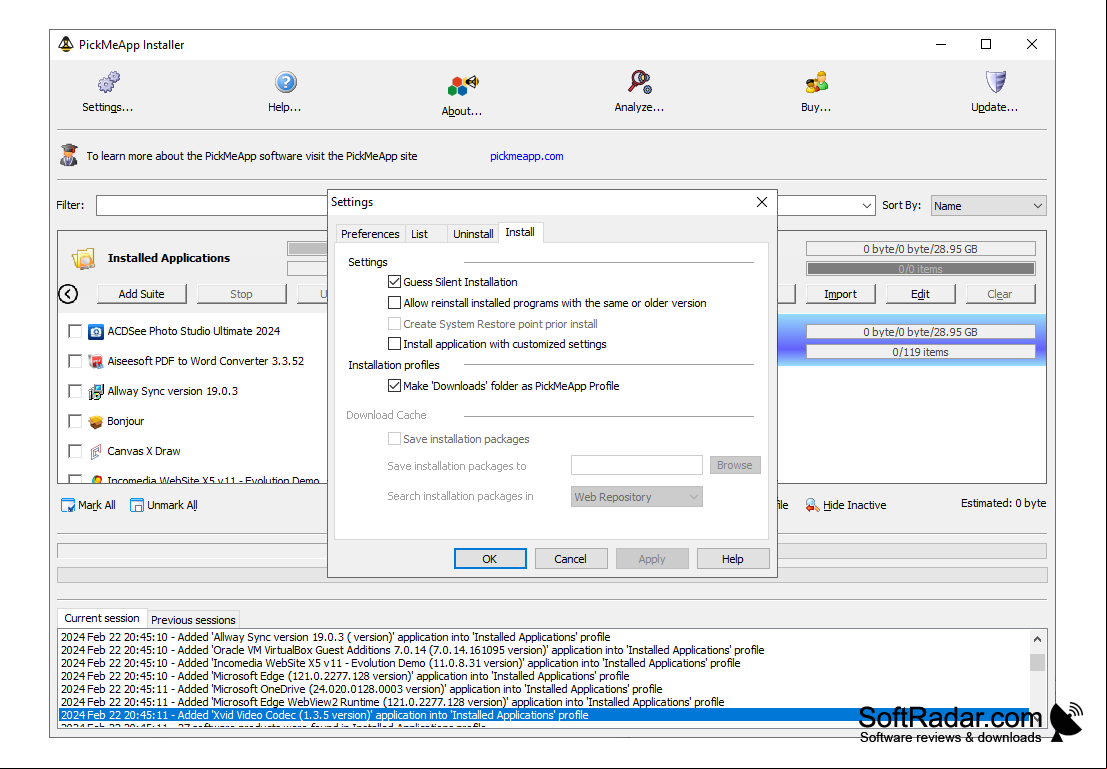Check the ACDSee Photo Studio Ultimate checkbox
1107x769 pixels.
(x=75, y=331)
